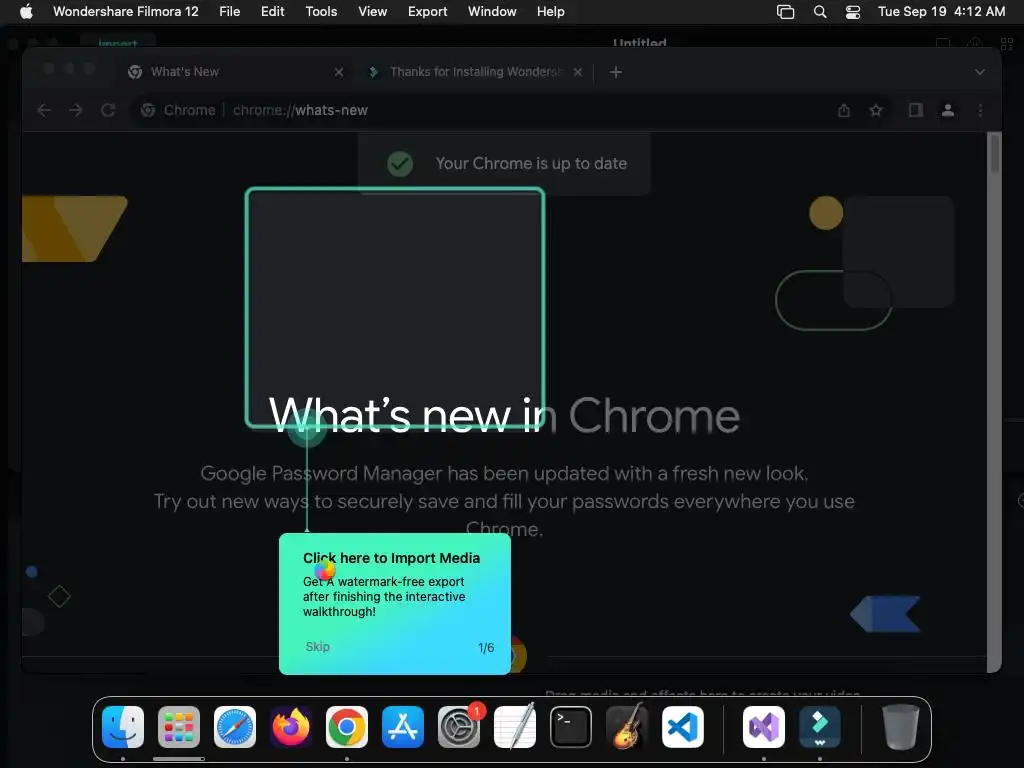Open Control Center in menu bar
This screenshot has height=768, width=1024.
pos(853,12)
